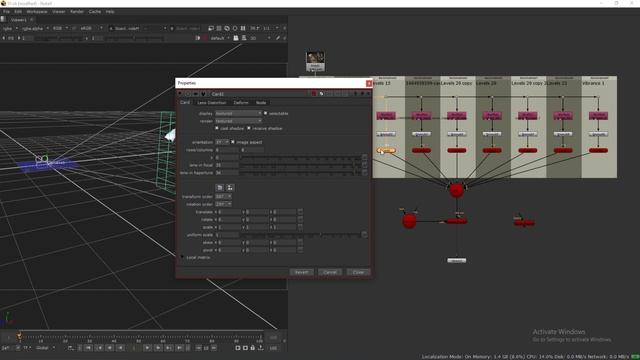
Task: Click the left red round node
Action: tap(409, 221)
